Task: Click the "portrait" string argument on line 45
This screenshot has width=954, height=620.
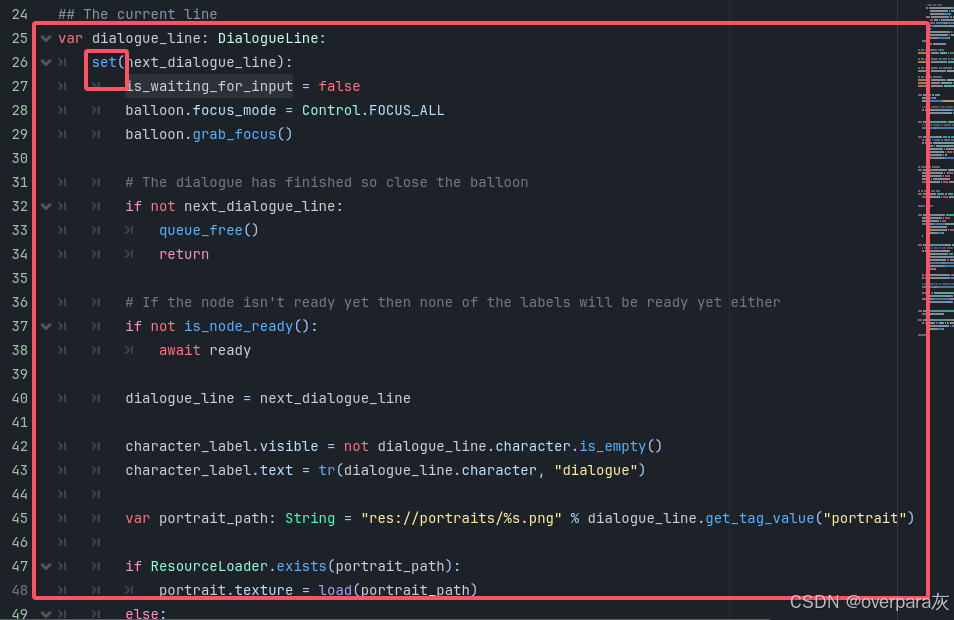Action: [x=865, y=518]
